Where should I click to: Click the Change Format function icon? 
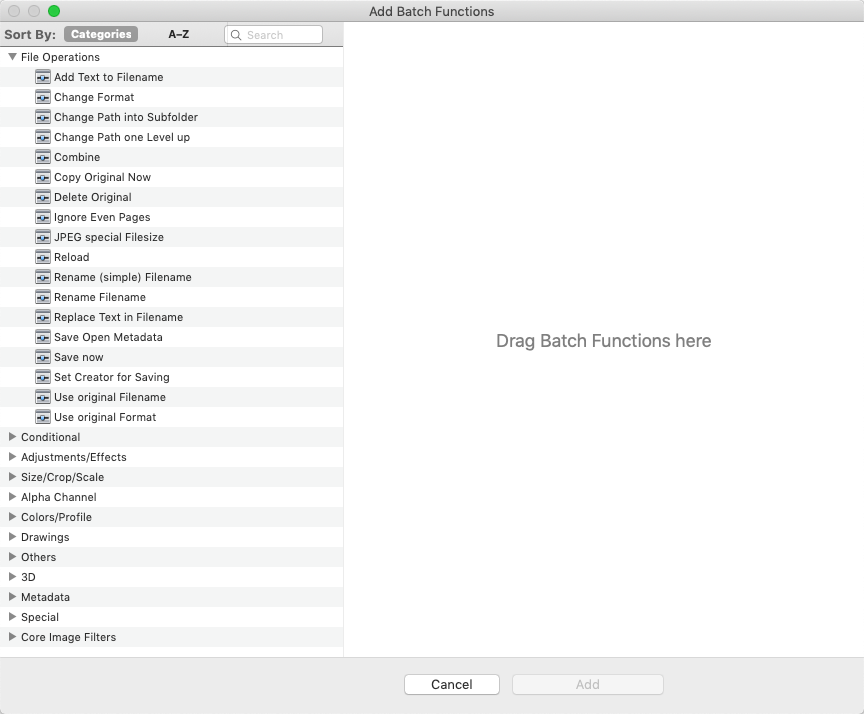click(x=42, y=97)
